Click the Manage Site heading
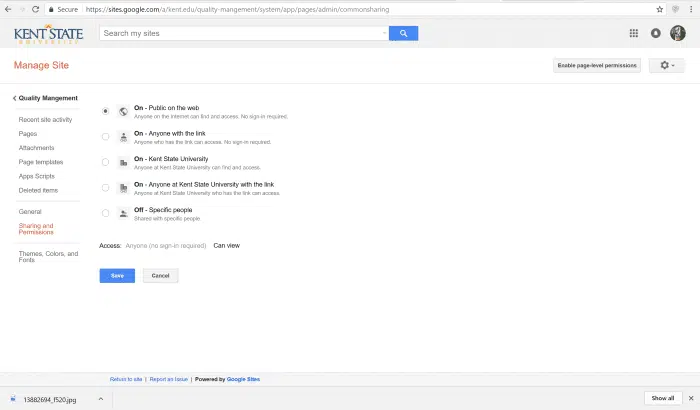 [41, 65]
